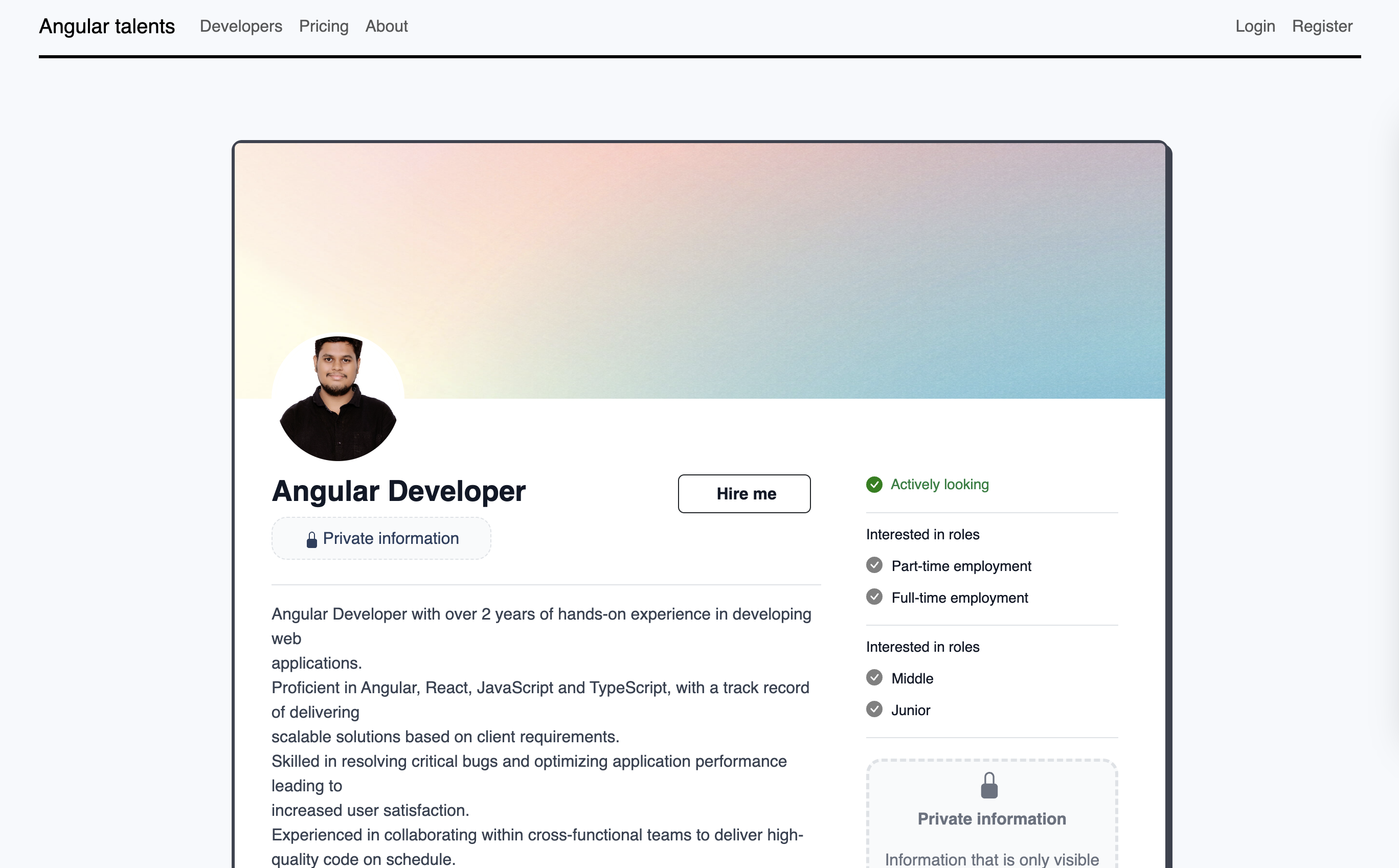Viewport: 1399px width, 868px height.
Task: Toggle Part-time employment checkbox
Action: point(875,566)
